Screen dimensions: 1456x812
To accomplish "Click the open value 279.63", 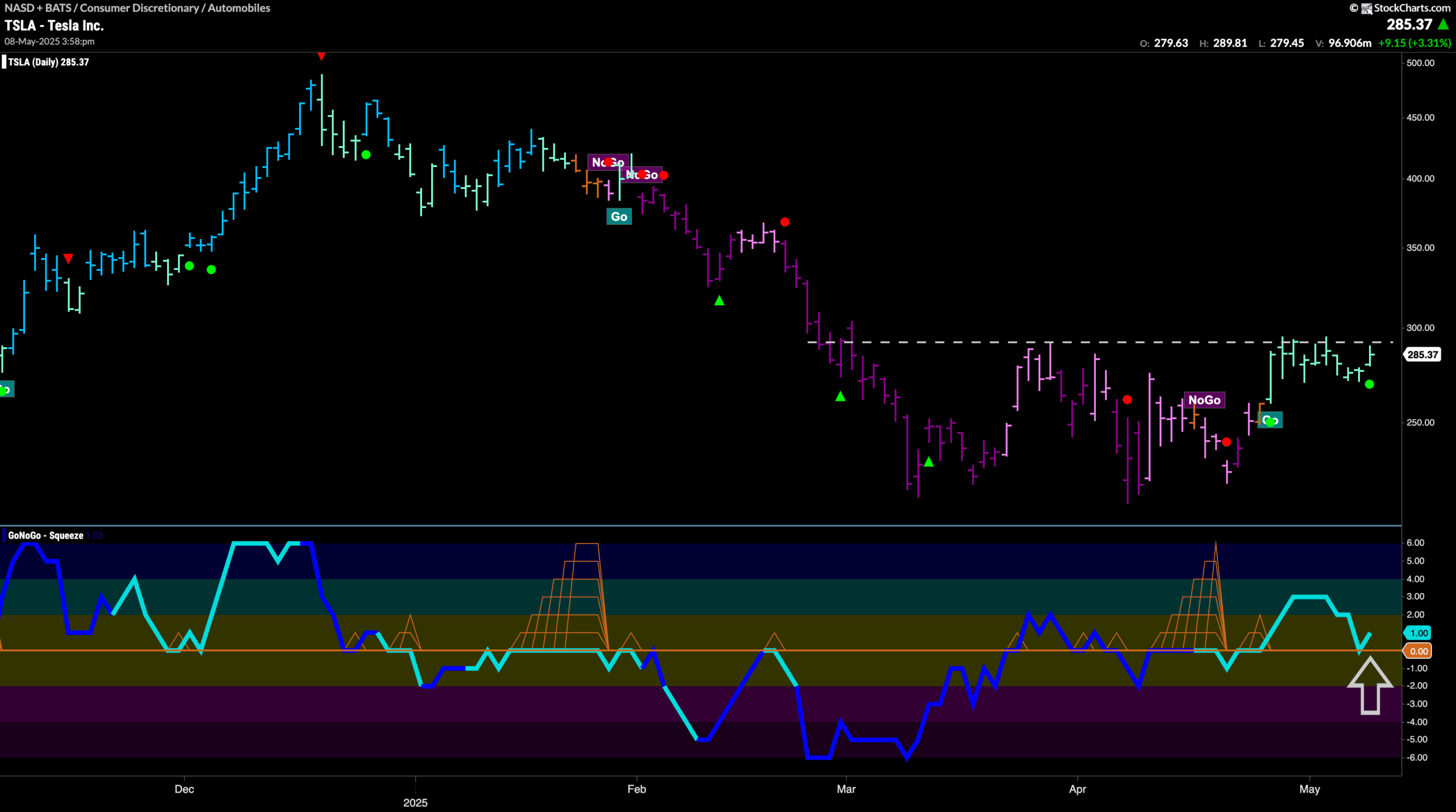I will (x=1170, y=43).
